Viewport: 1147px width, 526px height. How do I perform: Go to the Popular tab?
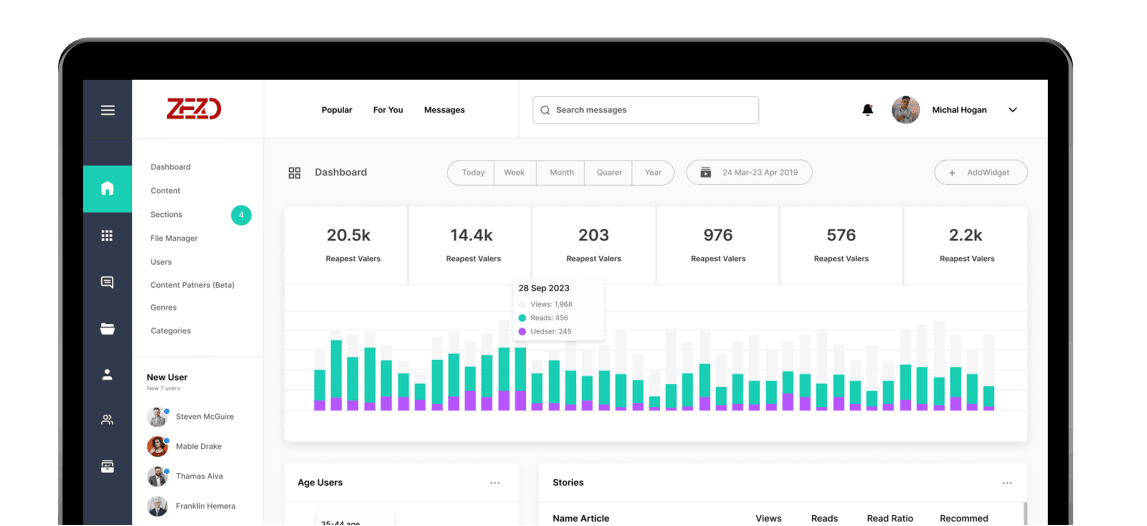[336, 110]
